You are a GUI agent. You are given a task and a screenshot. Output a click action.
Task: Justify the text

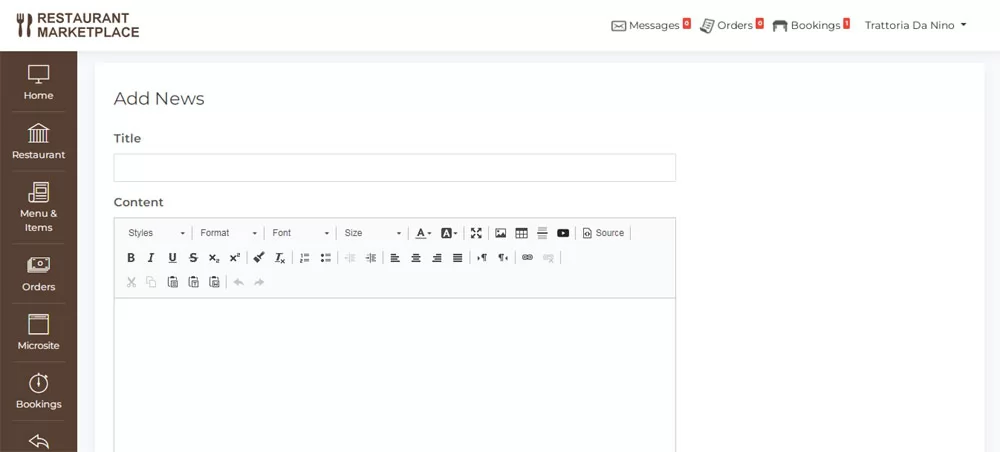[x=457, y=258]
